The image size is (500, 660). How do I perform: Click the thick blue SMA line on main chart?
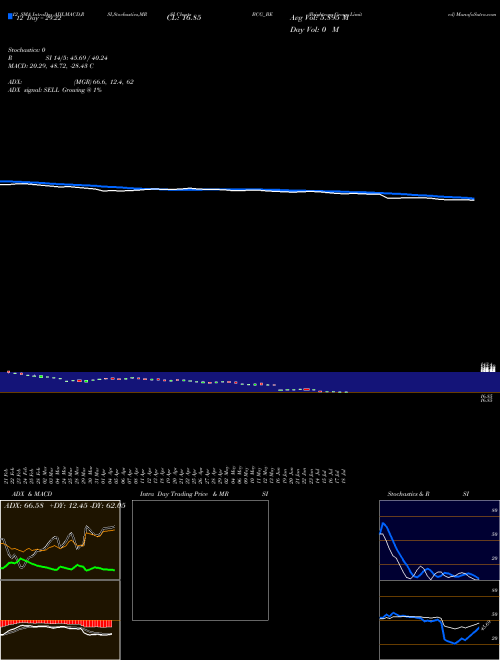(237, 189)
